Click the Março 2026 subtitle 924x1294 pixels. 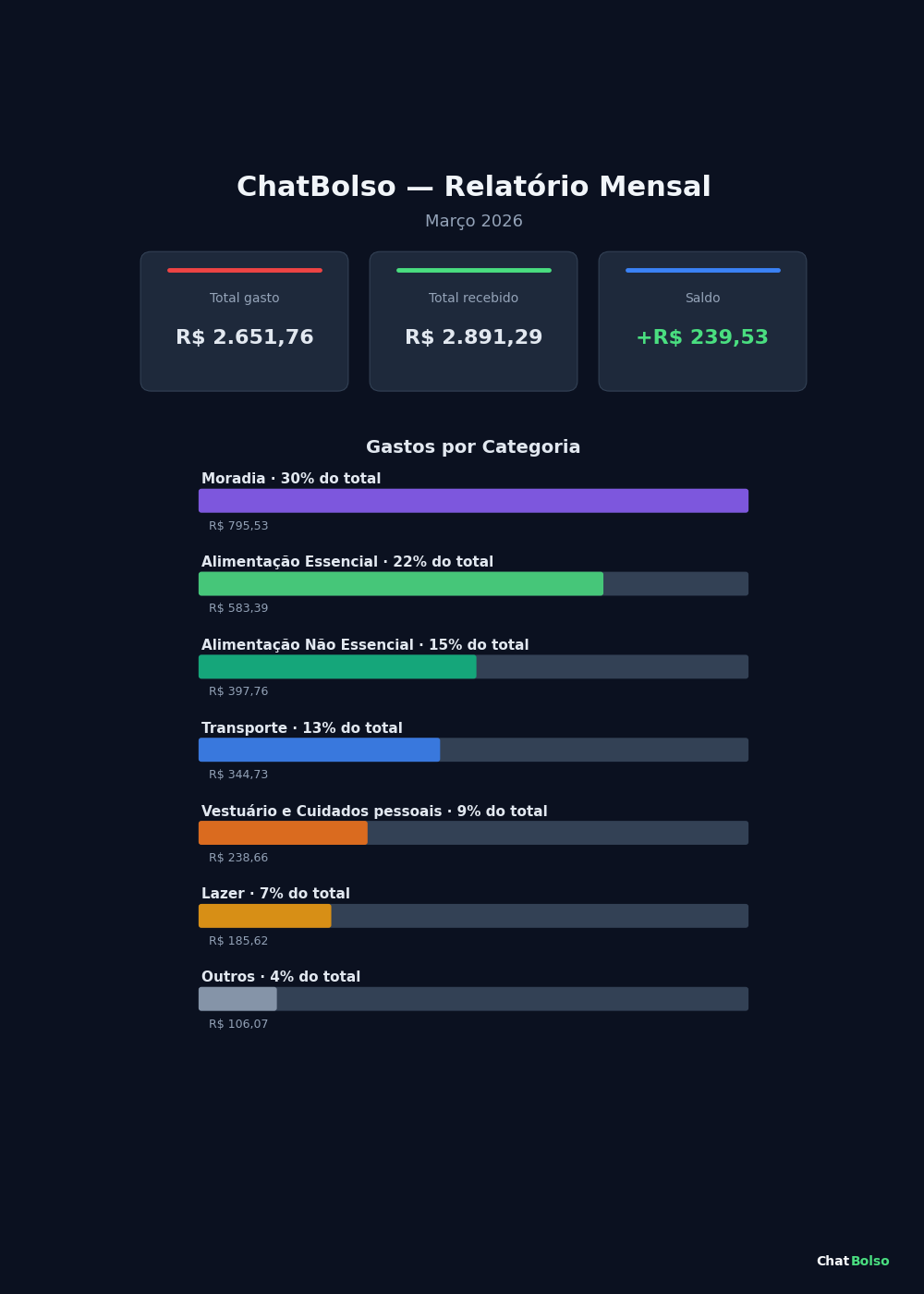(473, 222)
